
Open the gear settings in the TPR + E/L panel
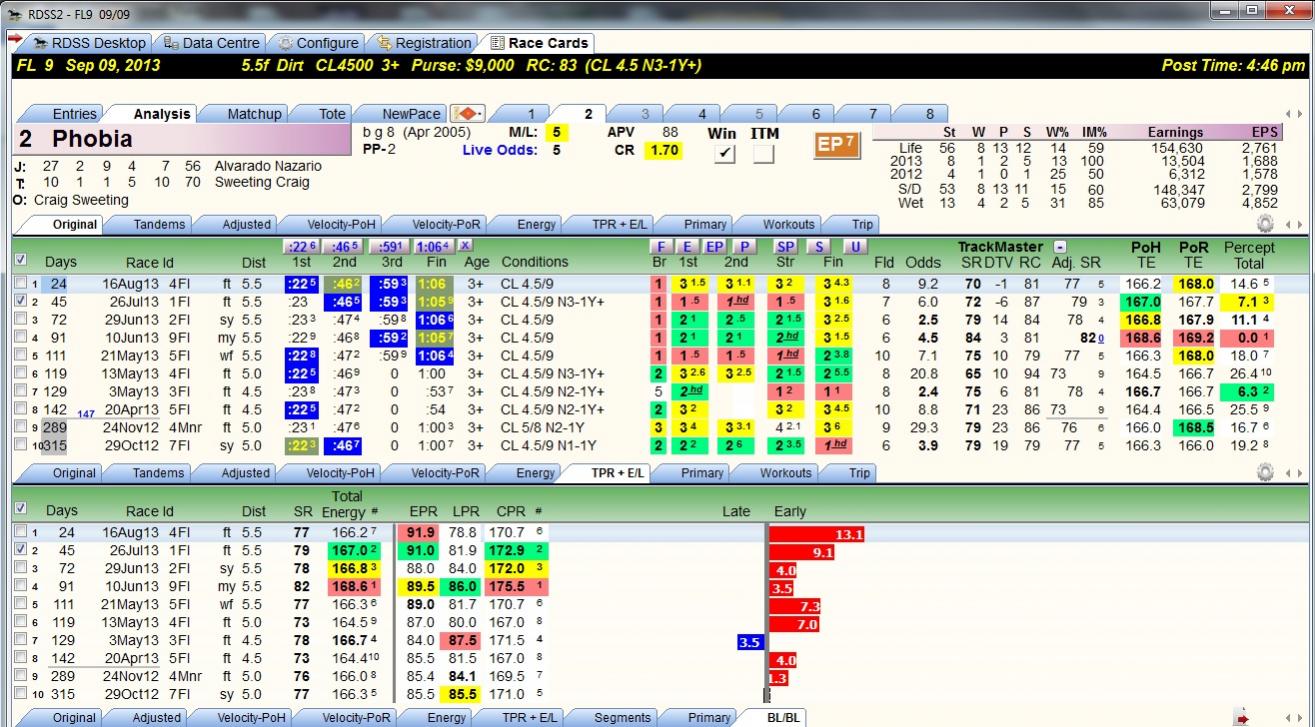[1265, 472]
